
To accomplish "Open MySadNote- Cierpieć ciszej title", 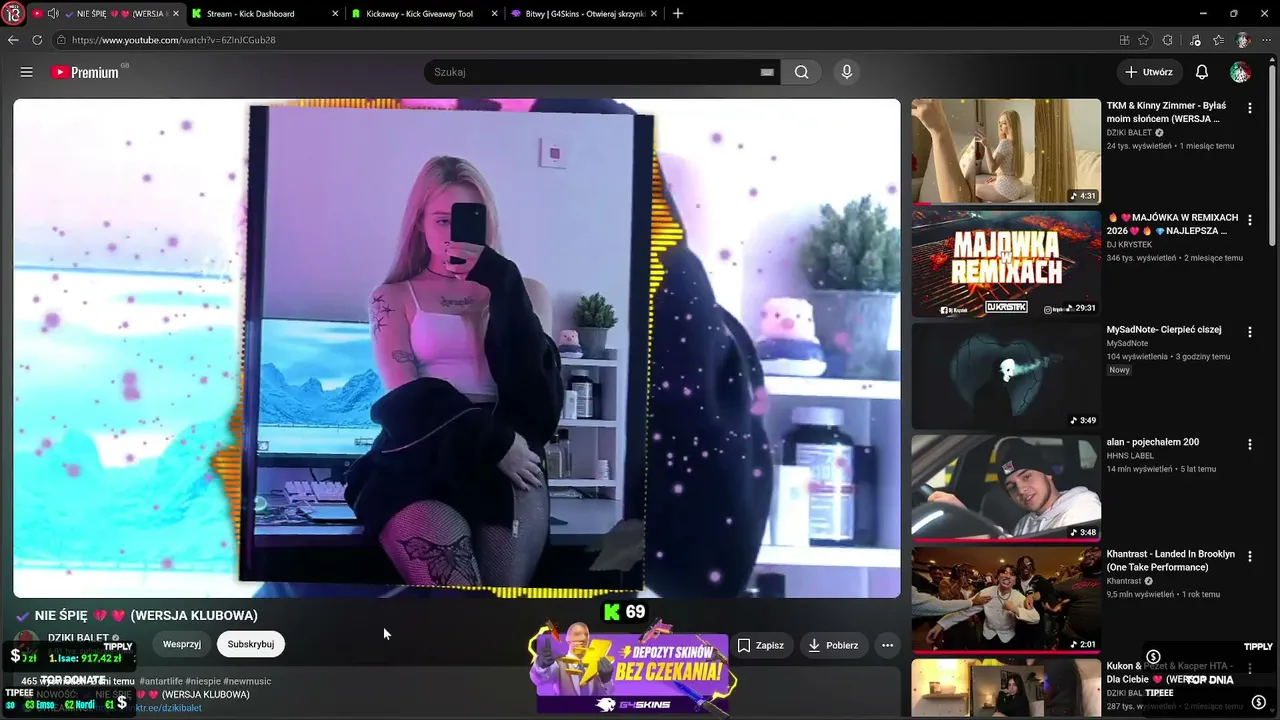I will click(x=1164, y=330).
